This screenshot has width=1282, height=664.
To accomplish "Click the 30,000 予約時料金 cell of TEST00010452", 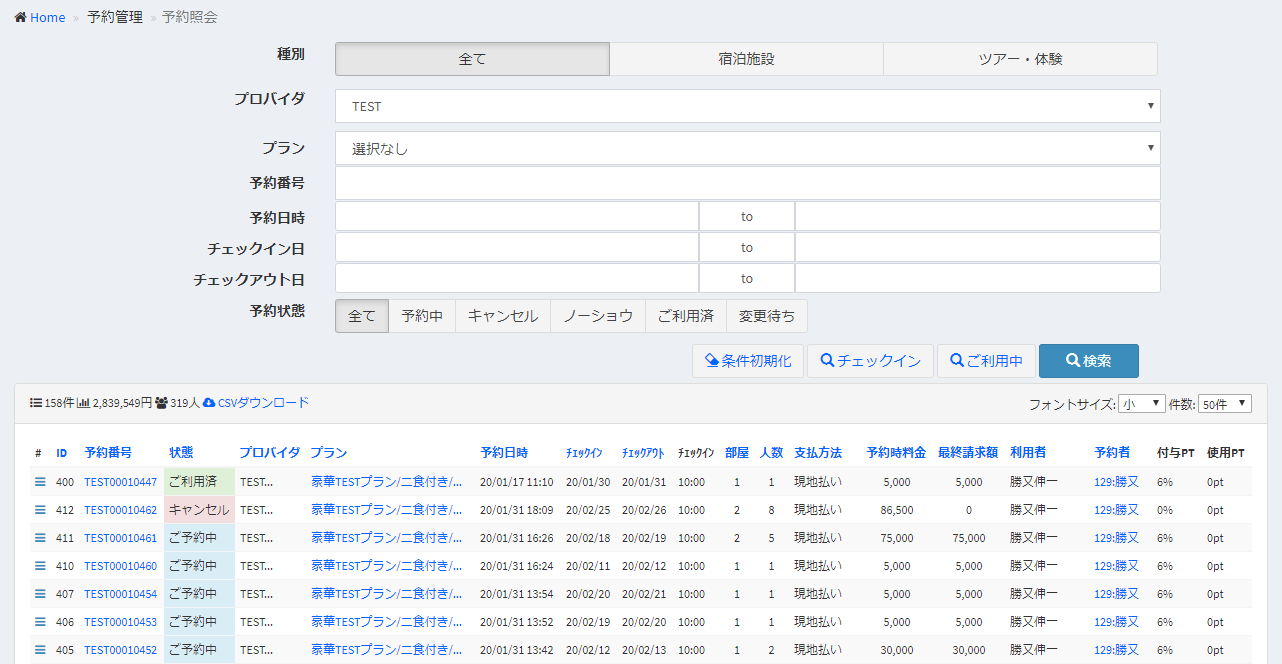I will pos(897,650).
